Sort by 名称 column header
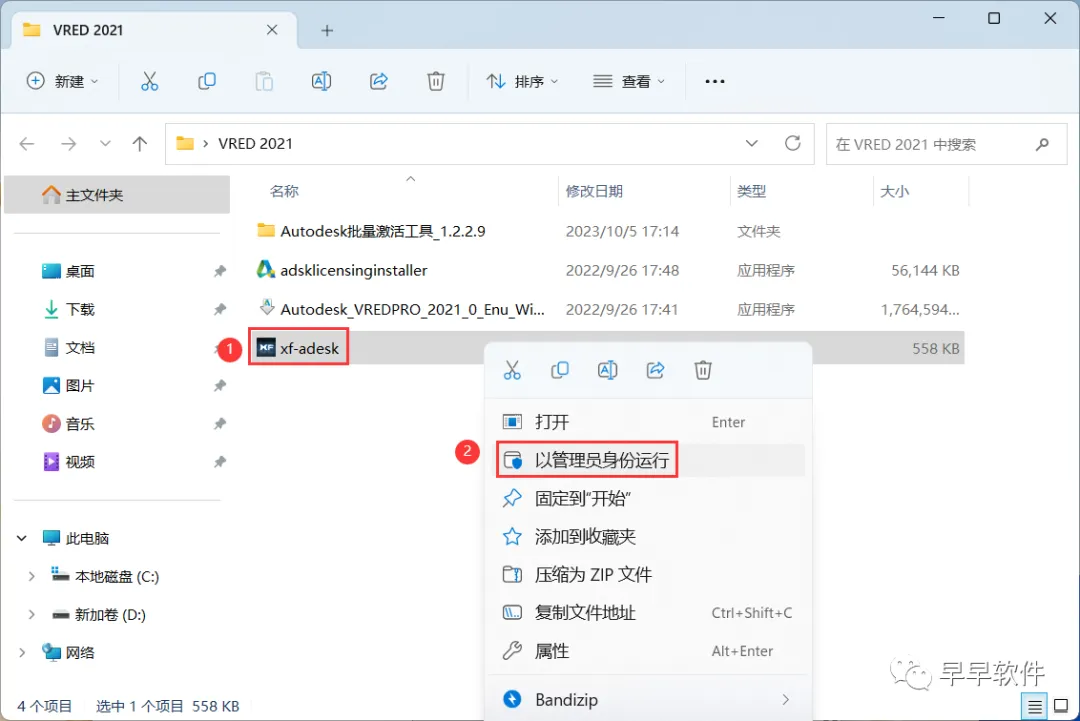This screenshot has width=1080, height=721. [284, 191]
